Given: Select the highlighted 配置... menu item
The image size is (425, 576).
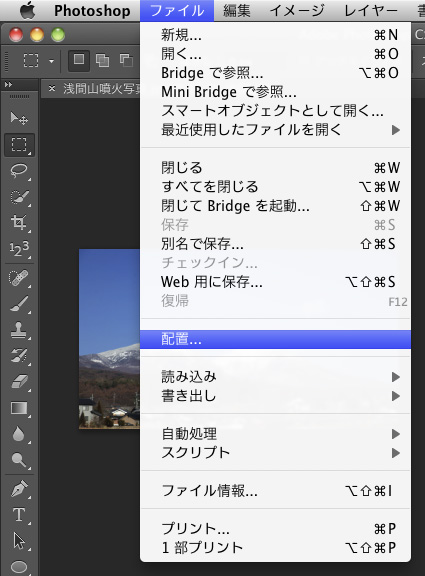Looking at the screenshot, I should click(275, 339).
